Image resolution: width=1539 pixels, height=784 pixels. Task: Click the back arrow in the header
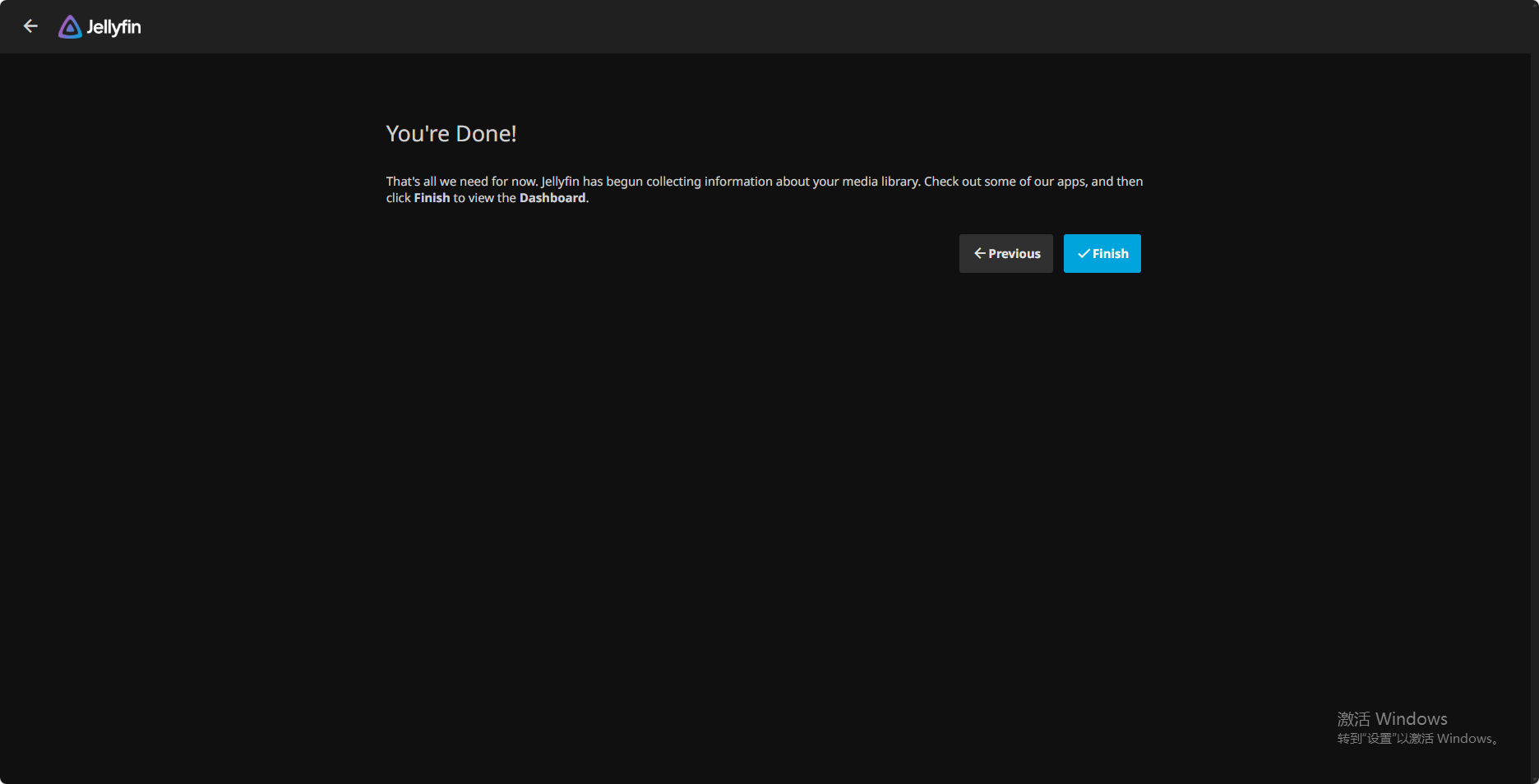[30, 26]
